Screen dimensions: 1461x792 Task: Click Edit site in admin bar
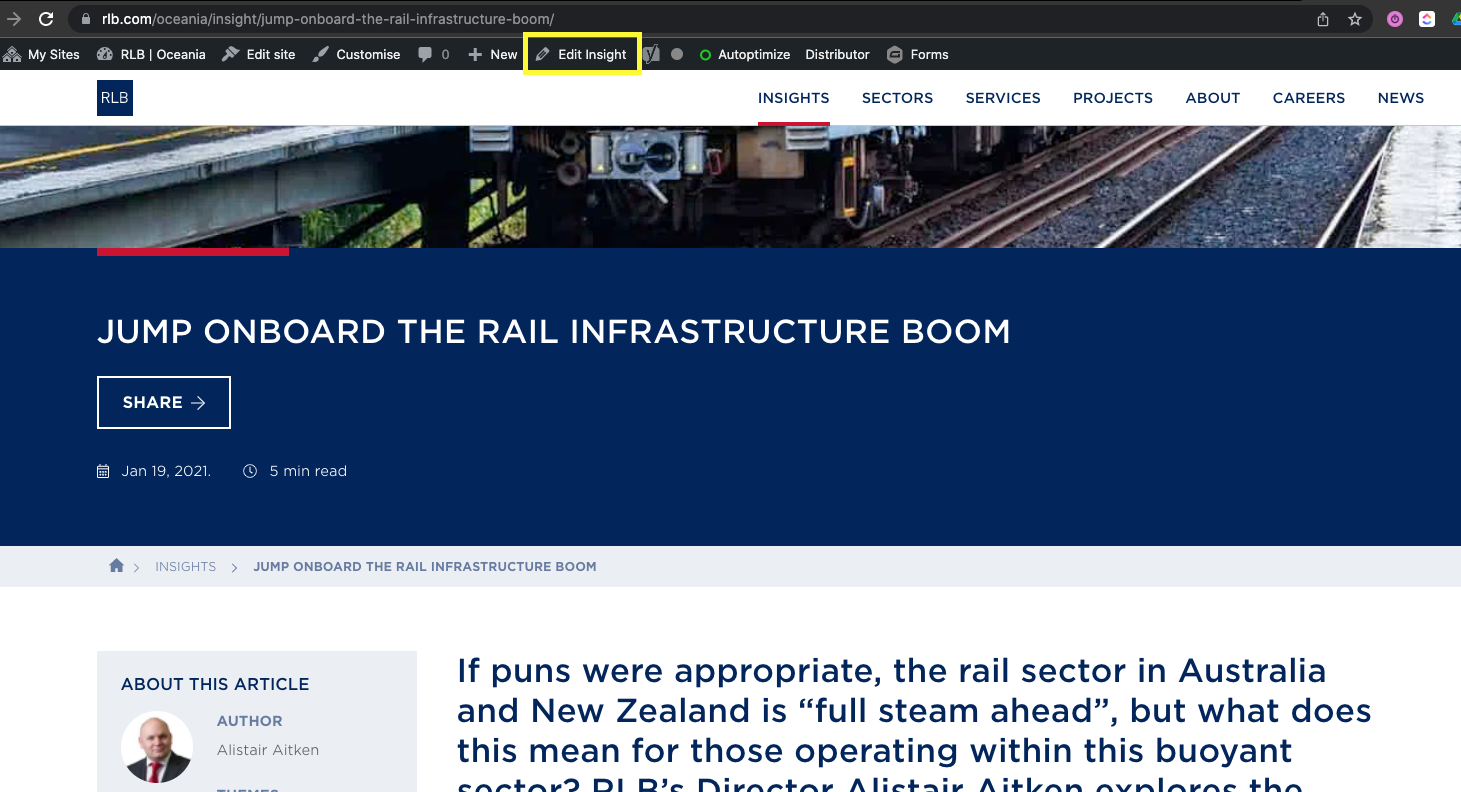[259, 54]
